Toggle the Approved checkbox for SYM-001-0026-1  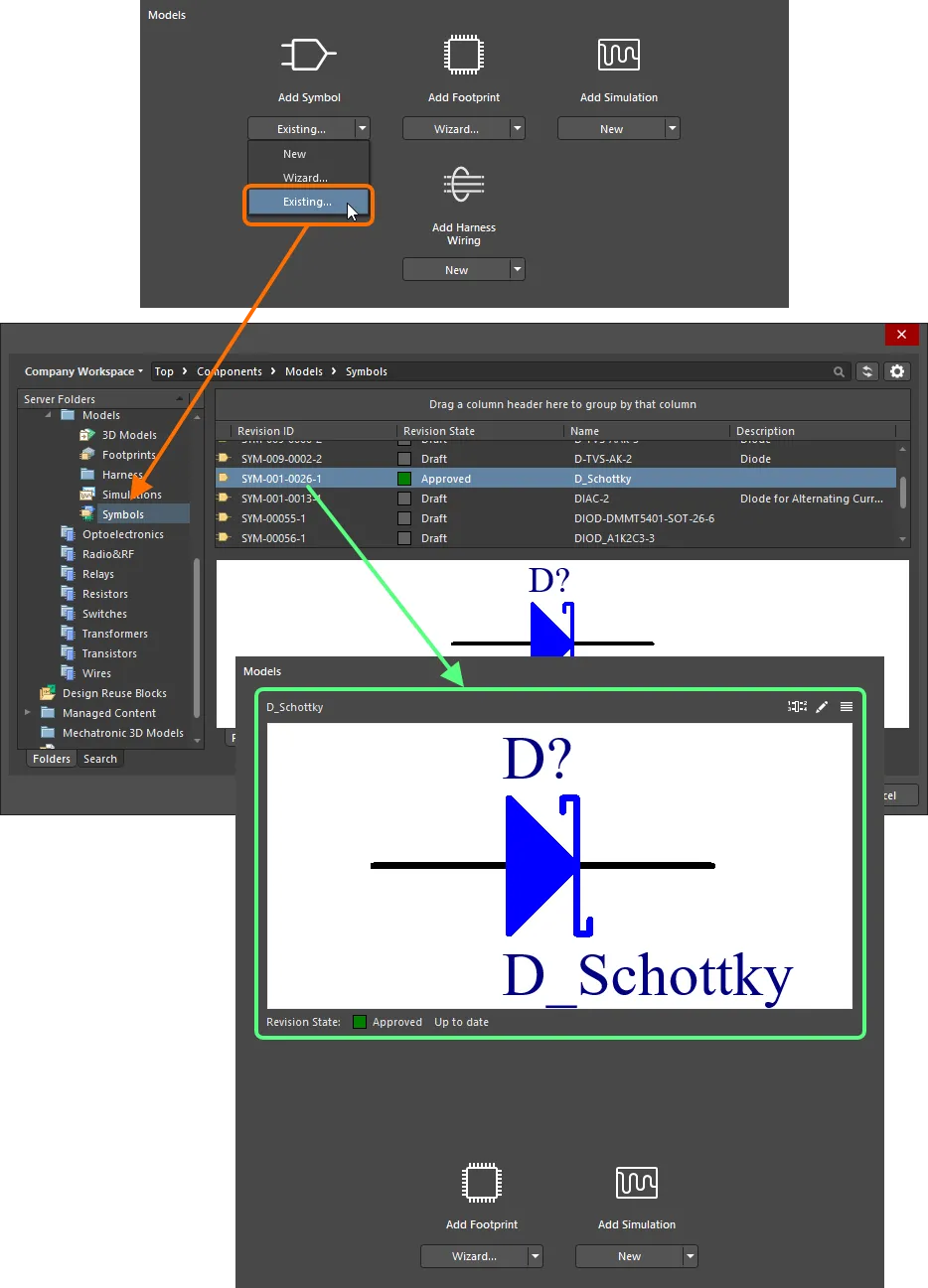(403, 478)
